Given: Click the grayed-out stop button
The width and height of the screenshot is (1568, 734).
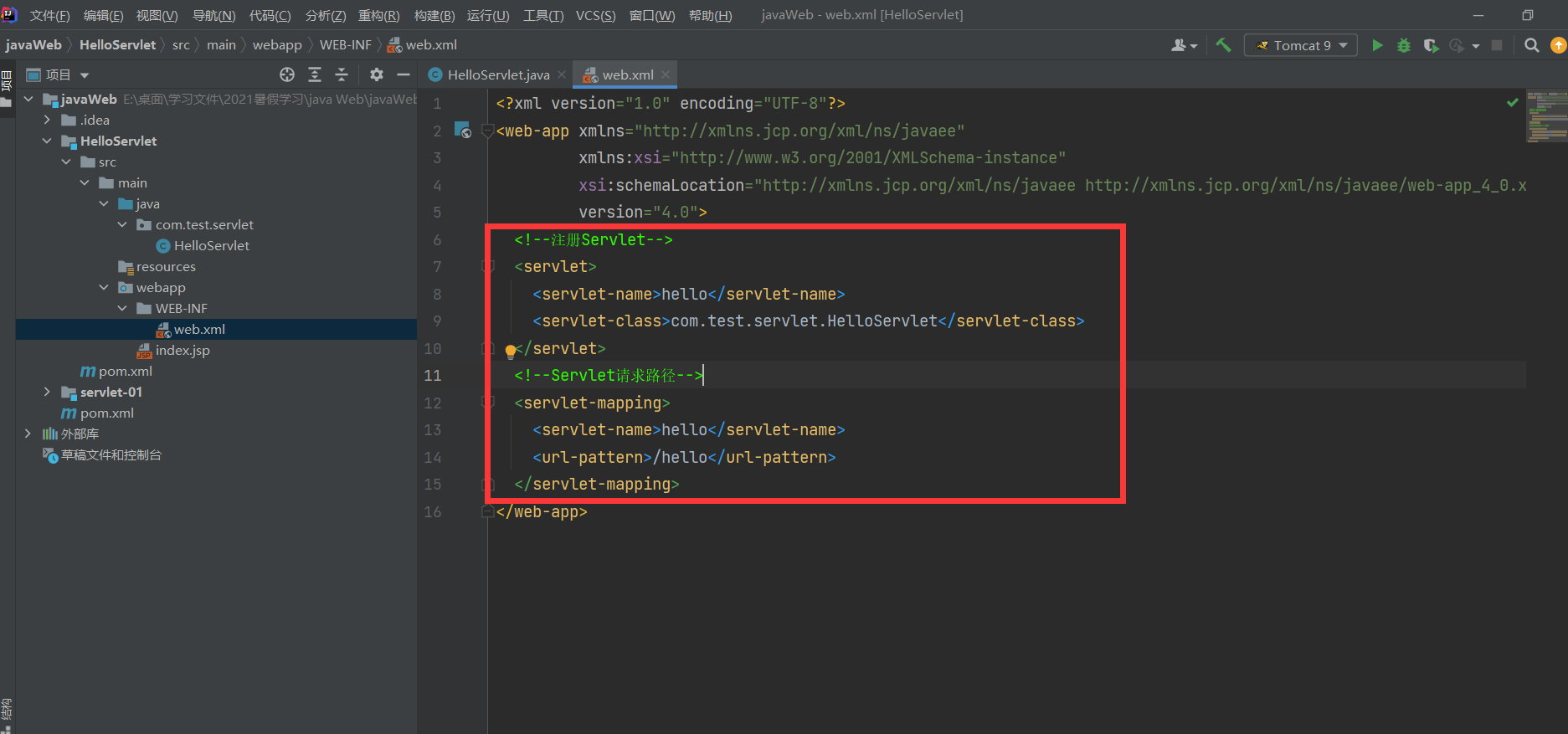Looking at the screenshot, I should pos(1497,45).
